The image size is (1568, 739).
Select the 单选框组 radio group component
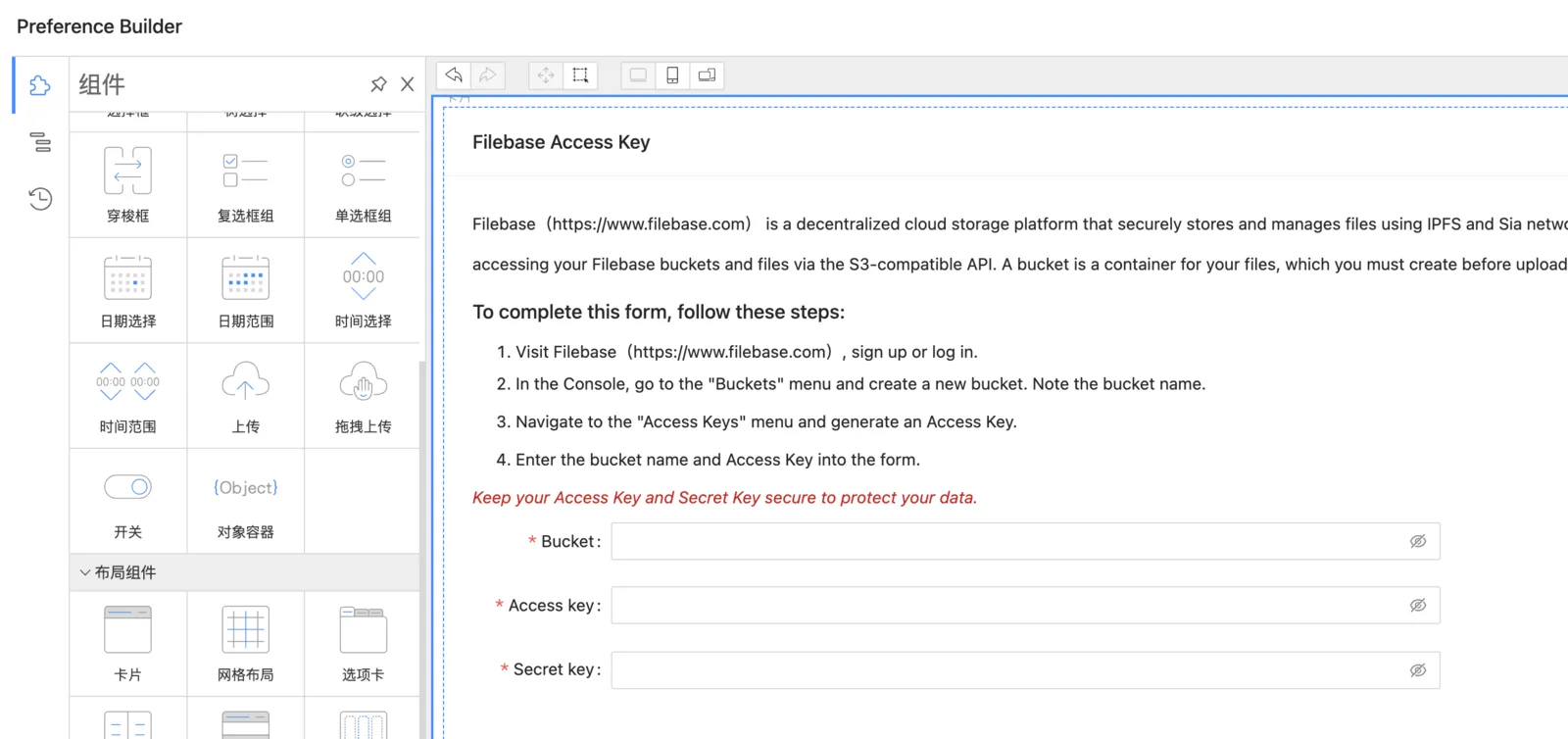pyautogui.click(x=364, y=184)
